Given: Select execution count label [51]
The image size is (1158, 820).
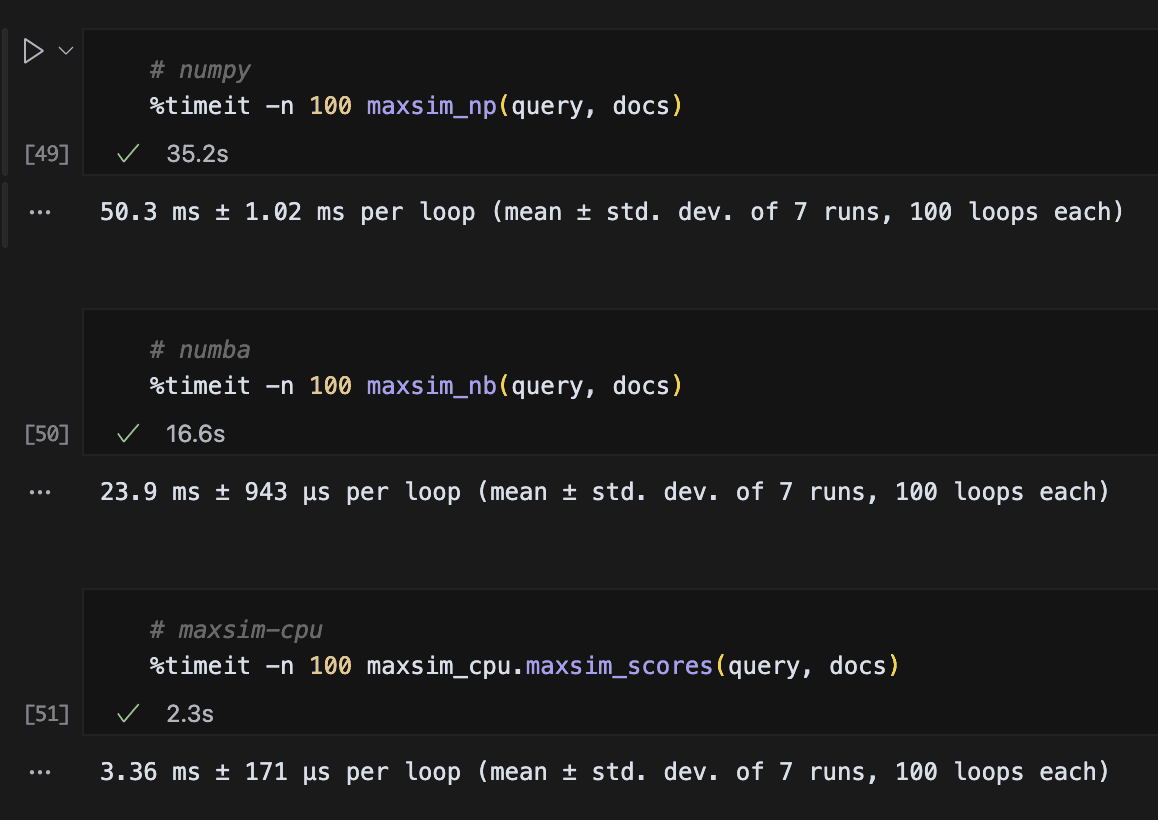Looking at the screenshot, I should tap(47, 714).
